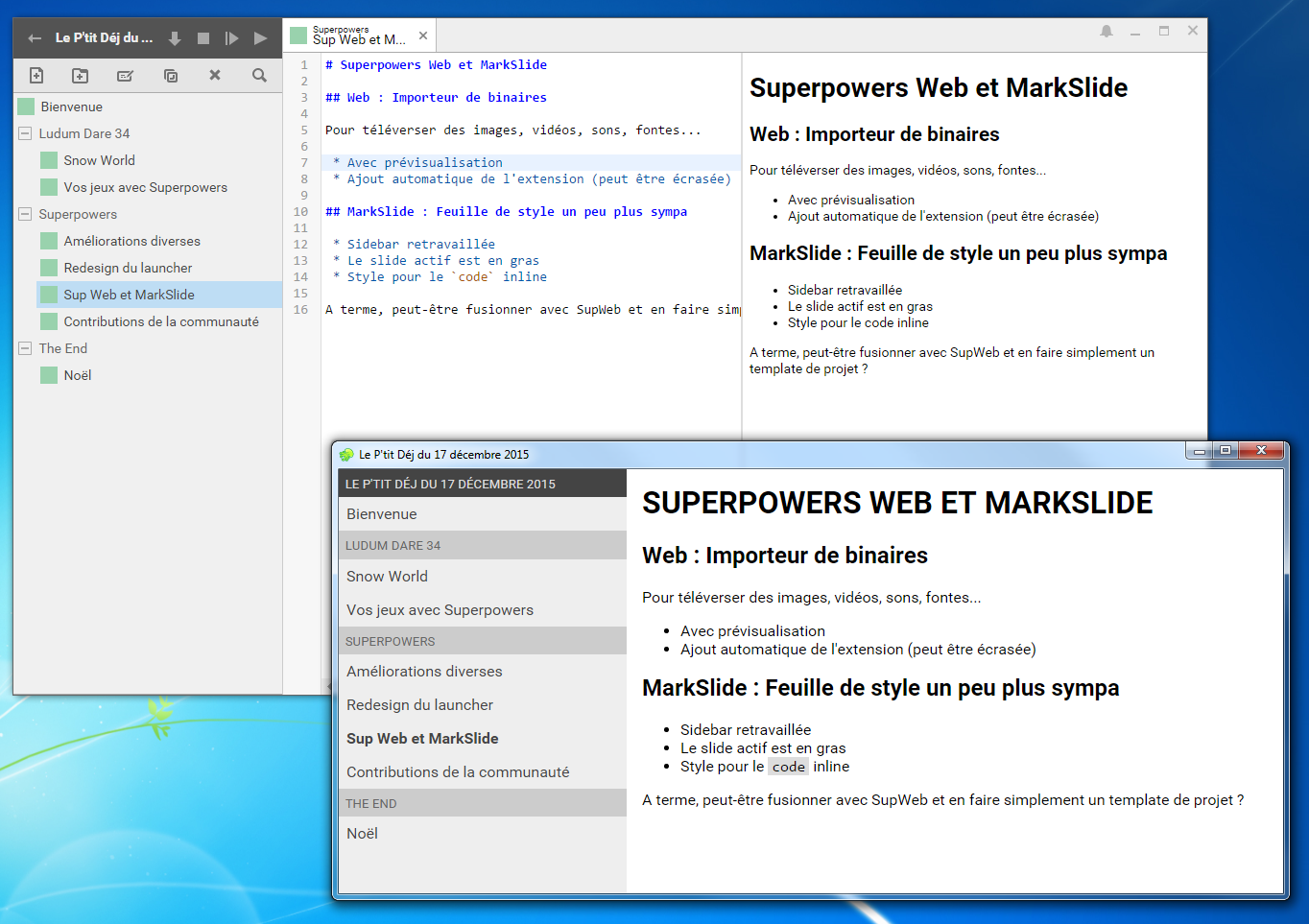Image resolution: width=1309 pixels, height=924 pixels.
Task: Click the '* Style pour le `code` inline' line
Action: pyautogui.click(x=440, y=276)
